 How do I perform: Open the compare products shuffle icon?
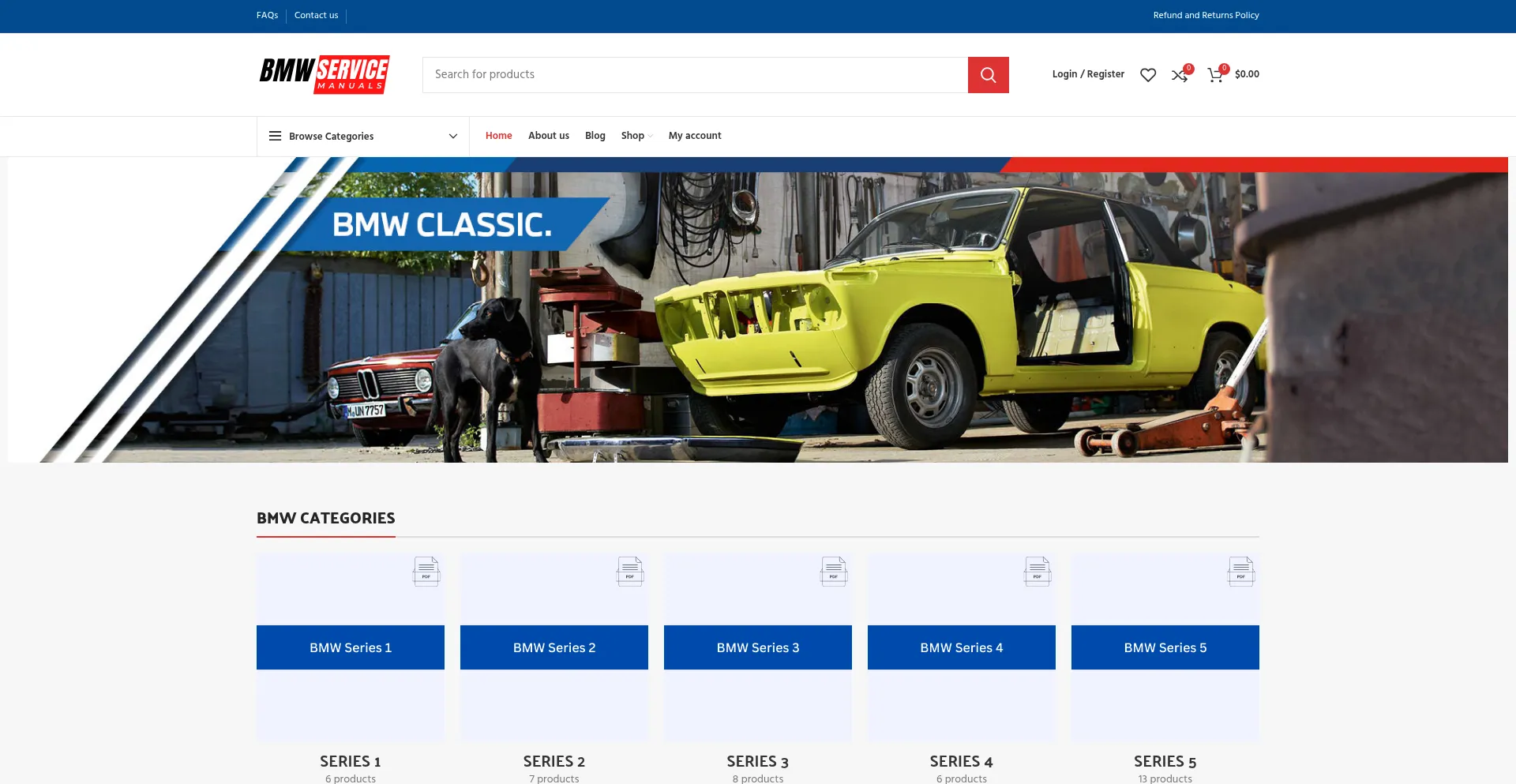pyautogui.click(x=1180, y=75)
